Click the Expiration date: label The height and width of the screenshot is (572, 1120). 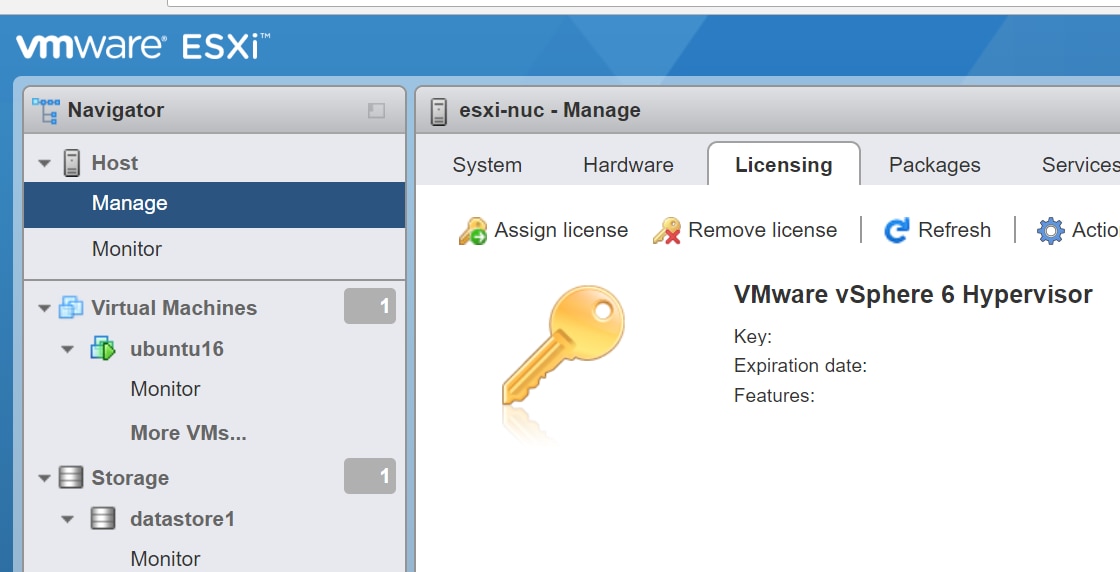tap(800, 366)
